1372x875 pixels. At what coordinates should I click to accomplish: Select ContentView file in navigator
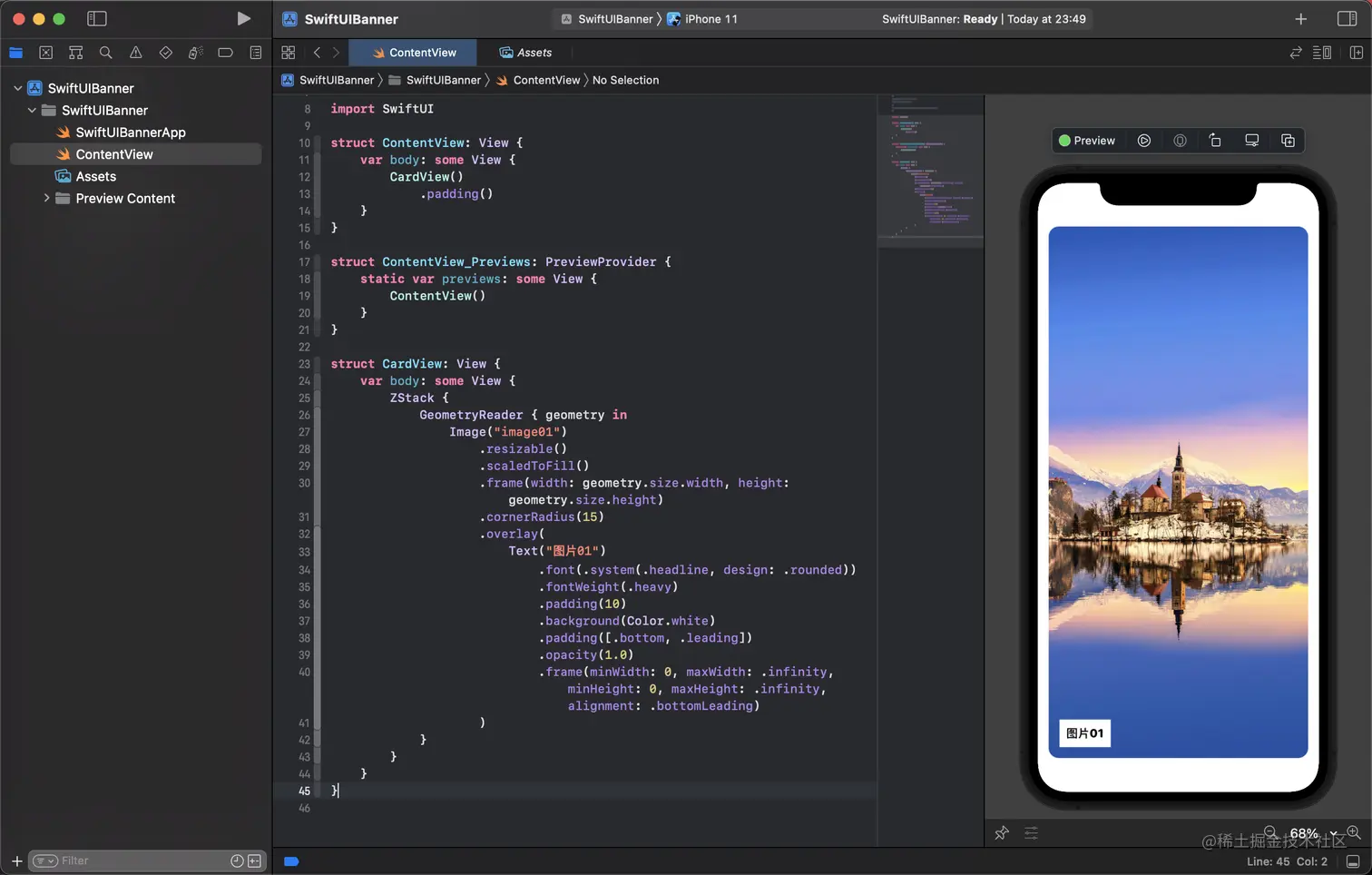(135, 154)
